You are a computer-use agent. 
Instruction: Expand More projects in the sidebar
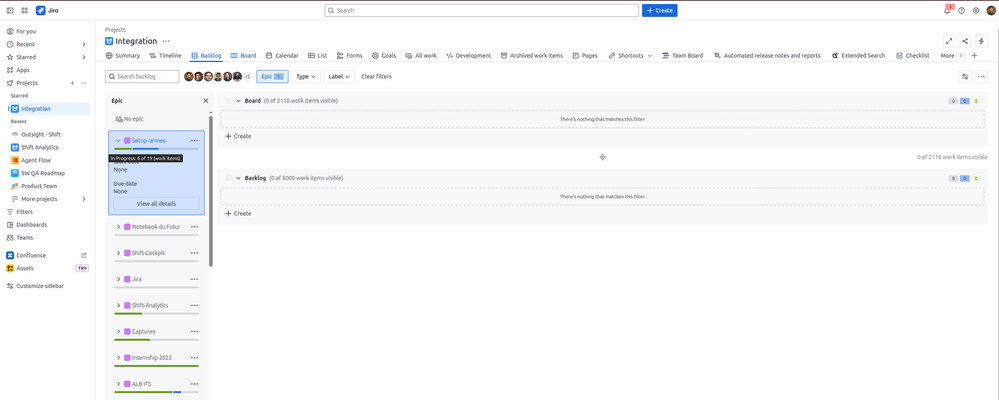84,199
